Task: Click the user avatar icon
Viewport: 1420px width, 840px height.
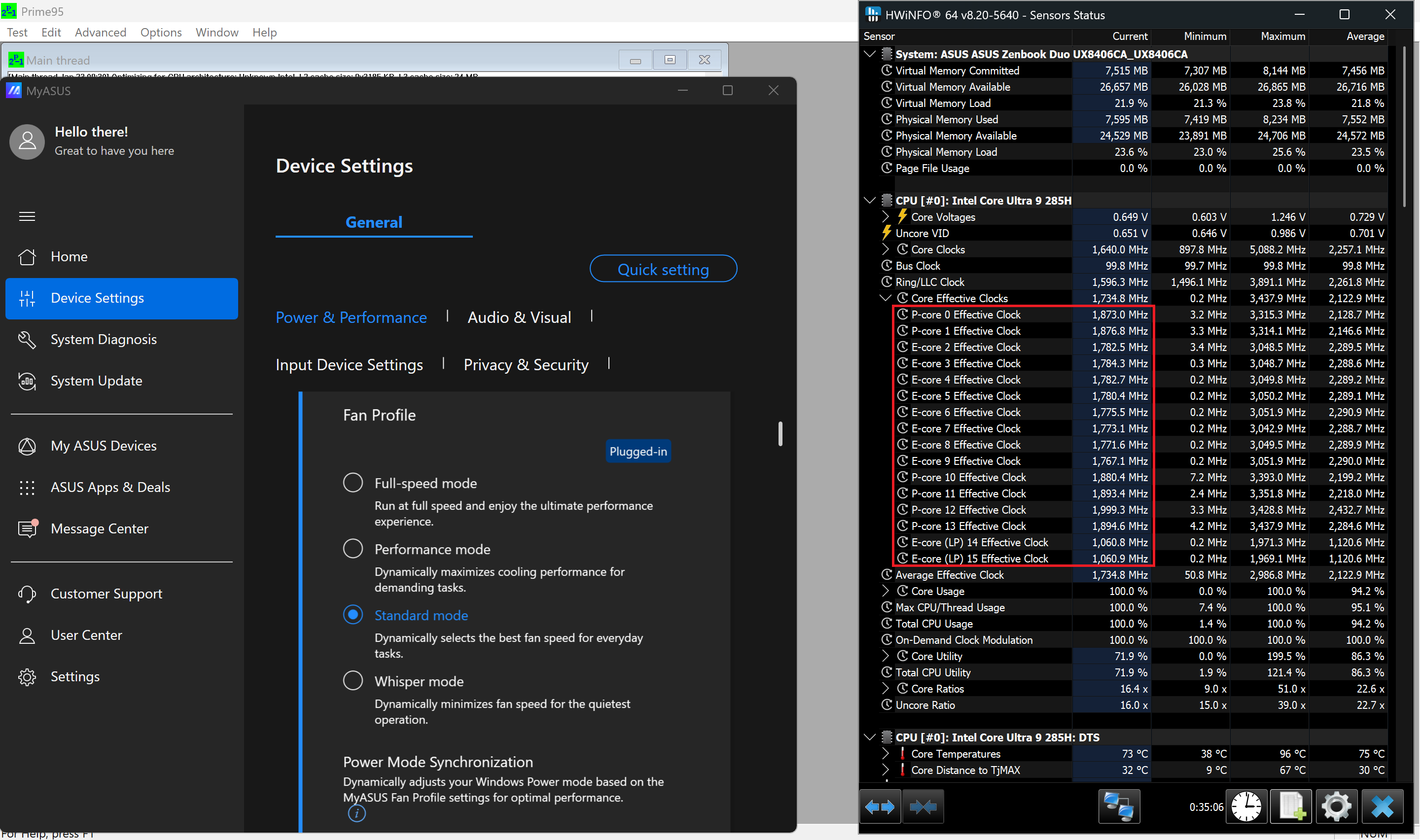Action: (x=27, y=141)
